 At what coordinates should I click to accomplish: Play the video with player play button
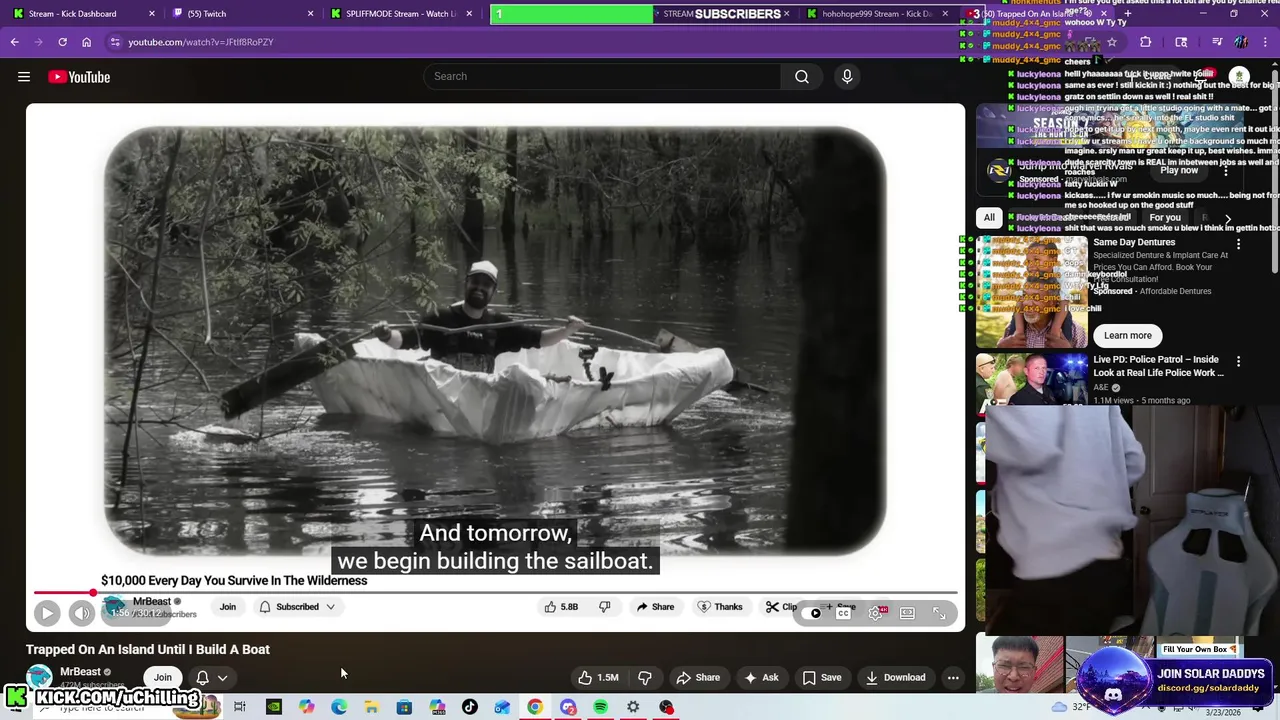pos(47,613)
